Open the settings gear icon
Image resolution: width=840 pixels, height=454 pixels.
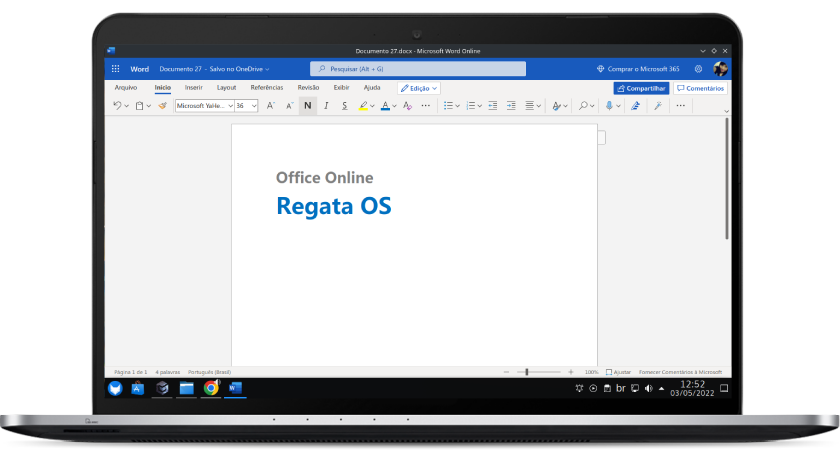[699, 69]
